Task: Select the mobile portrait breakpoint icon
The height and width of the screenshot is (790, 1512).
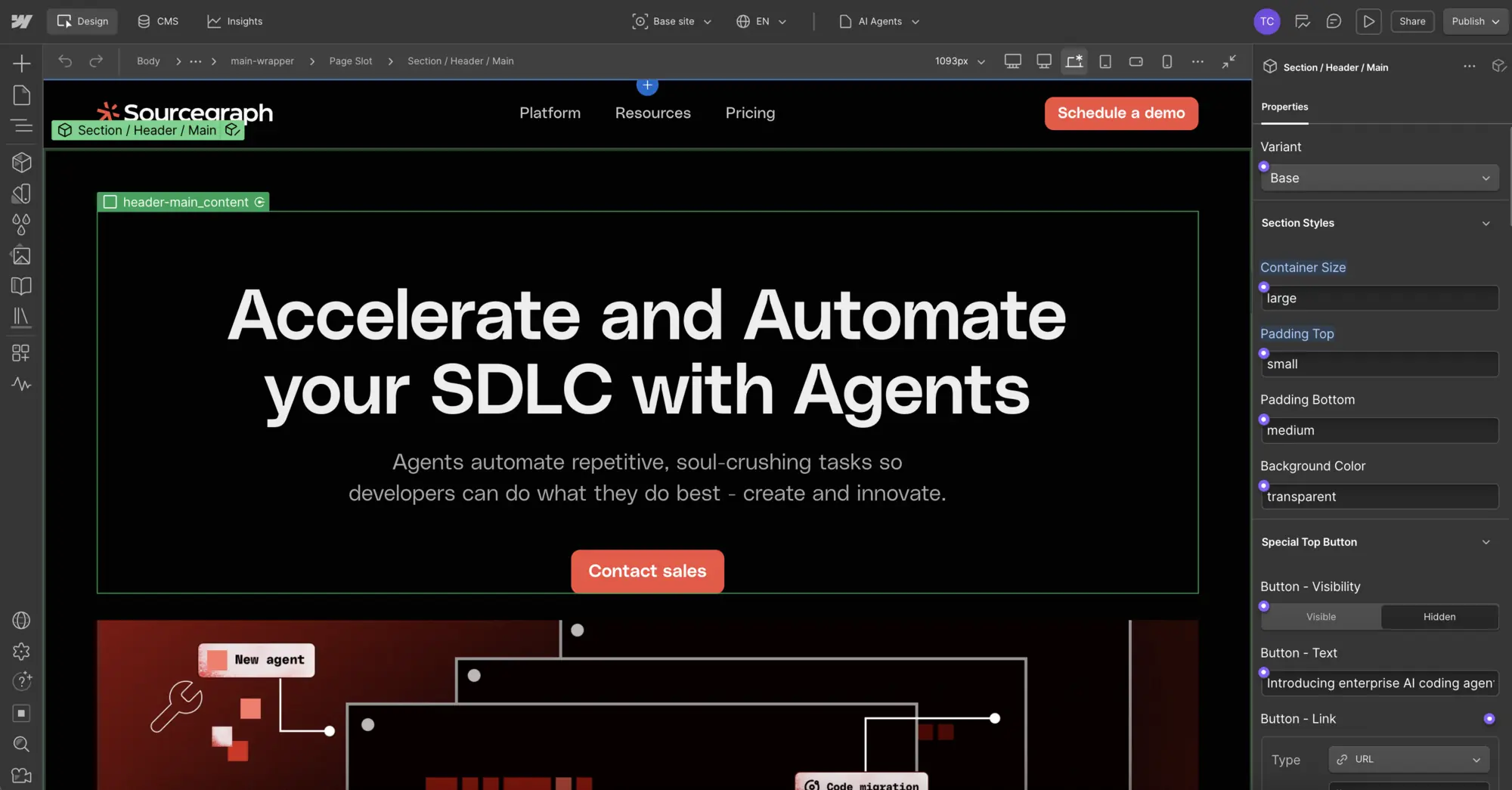Action: point(1167,61)
